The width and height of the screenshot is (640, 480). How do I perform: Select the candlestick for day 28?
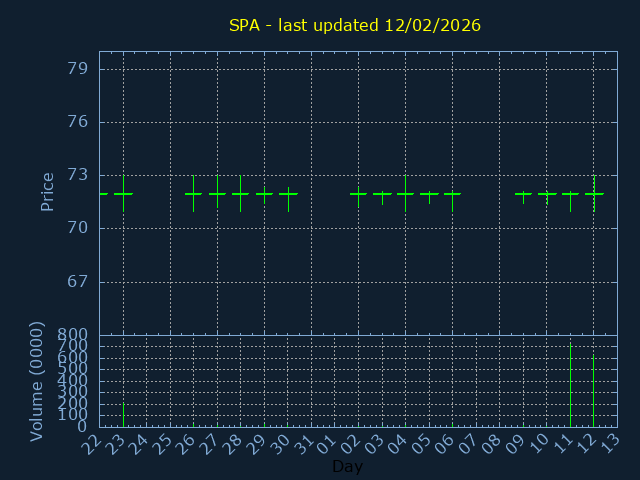click(240, 194)
